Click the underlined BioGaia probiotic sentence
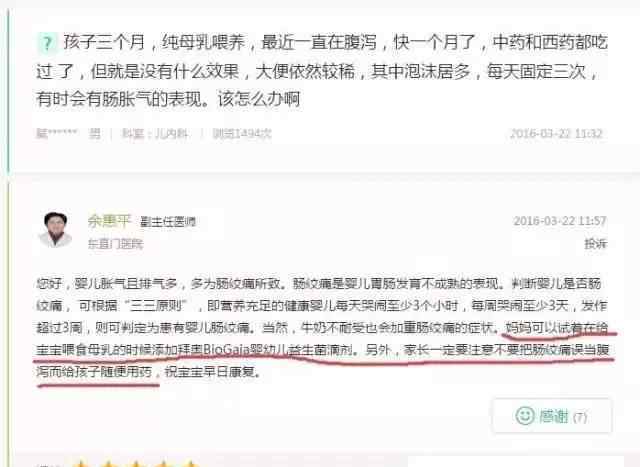Screen dimensions: 640x467 195,350
